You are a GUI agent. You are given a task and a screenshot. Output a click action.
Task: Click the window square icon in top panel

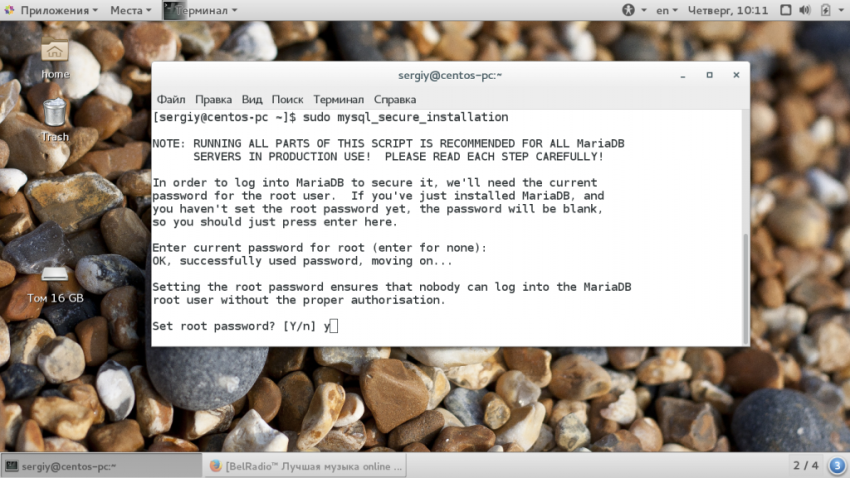[785, 10]
